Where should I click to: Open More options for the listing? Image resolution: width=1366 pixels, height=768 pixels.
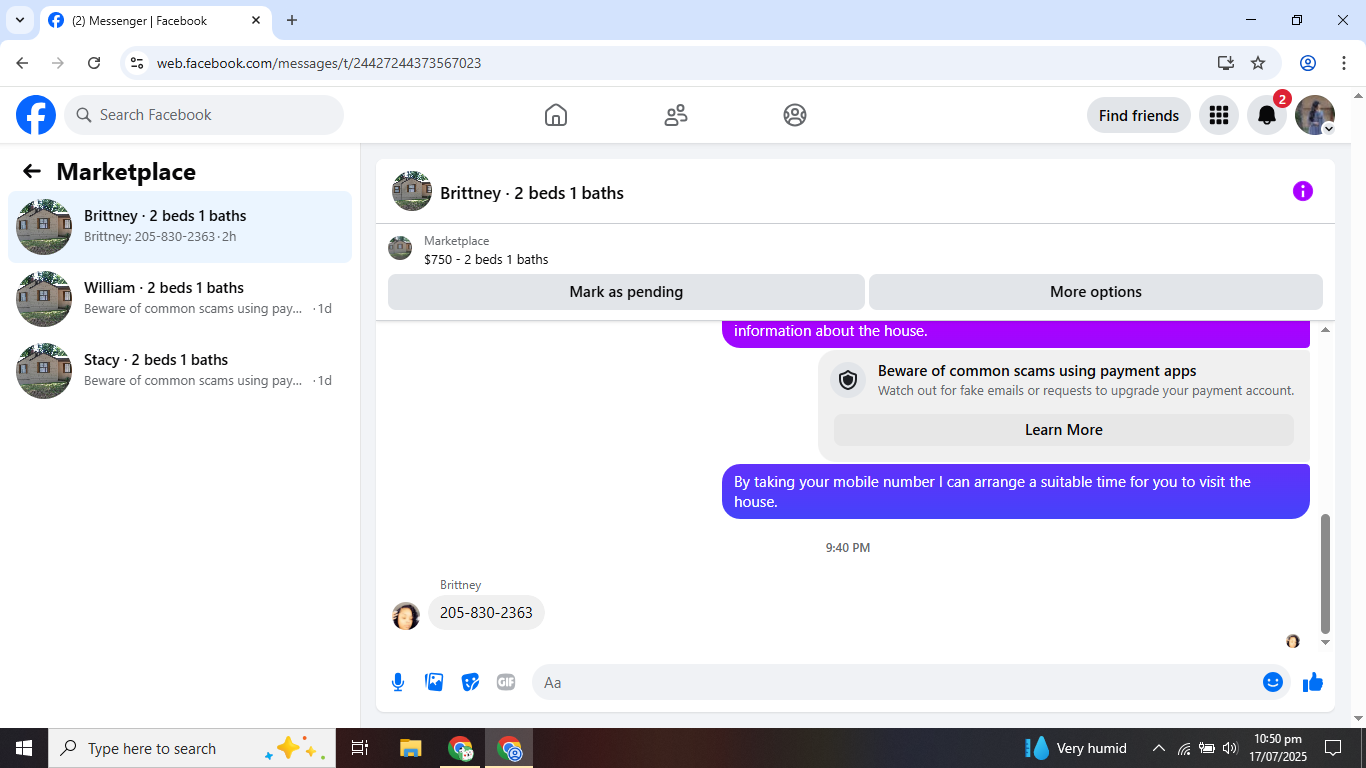(x=1096, y=292)
